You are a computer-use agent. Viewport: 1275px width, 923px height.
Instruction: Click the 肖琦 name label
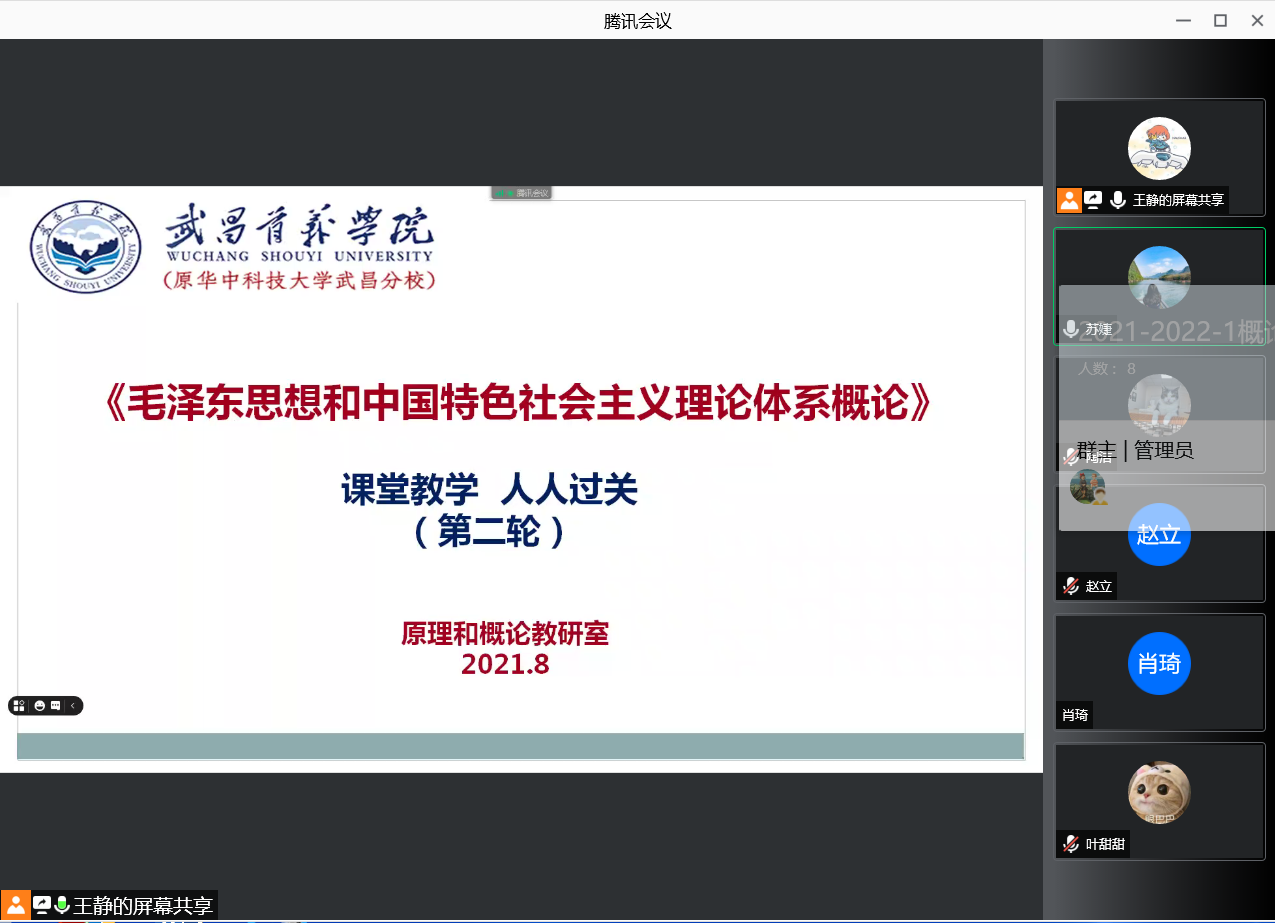pyautogui.click(x=1075, y=715)
